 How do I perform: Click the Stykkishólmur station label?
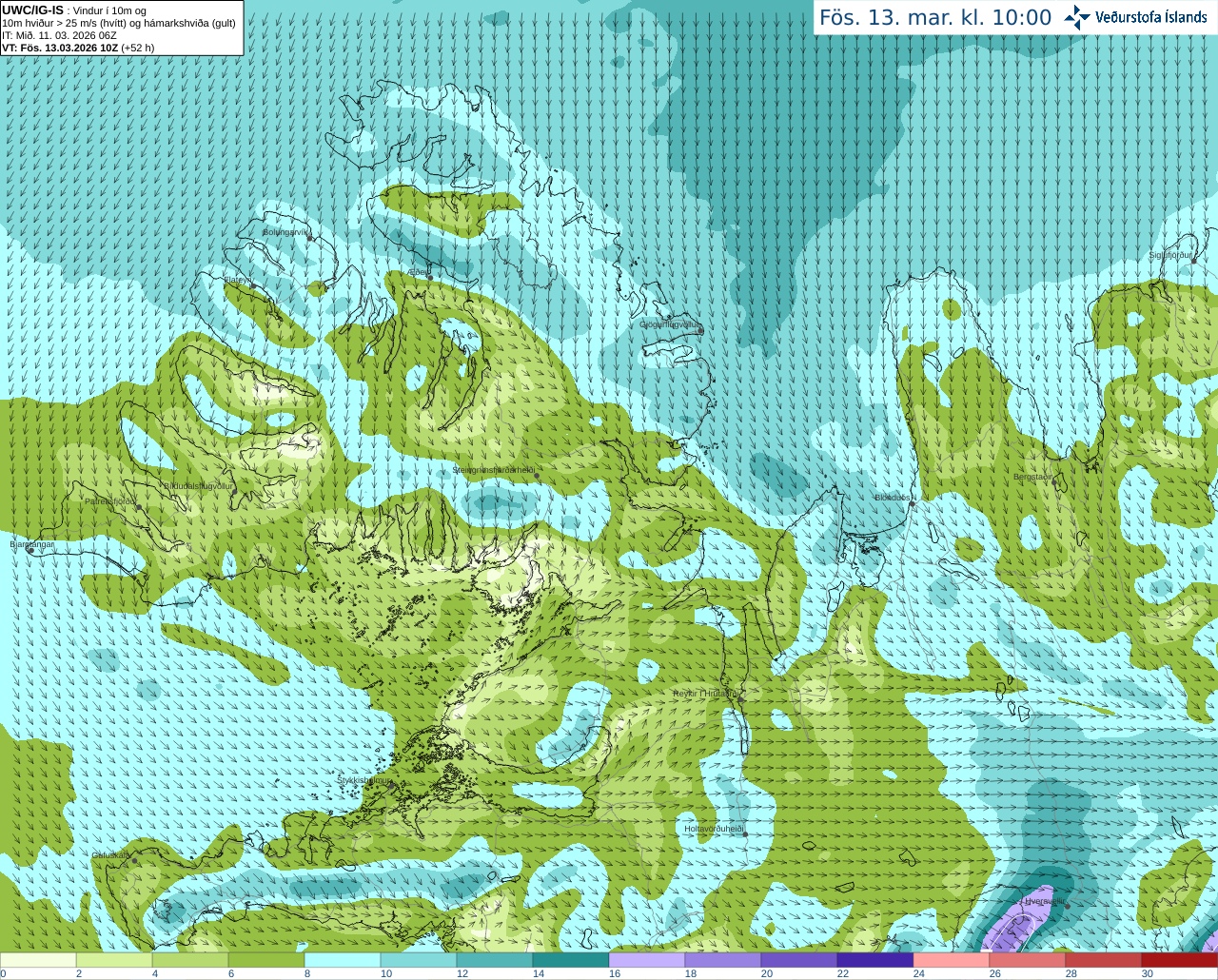(x=364, y=780)
